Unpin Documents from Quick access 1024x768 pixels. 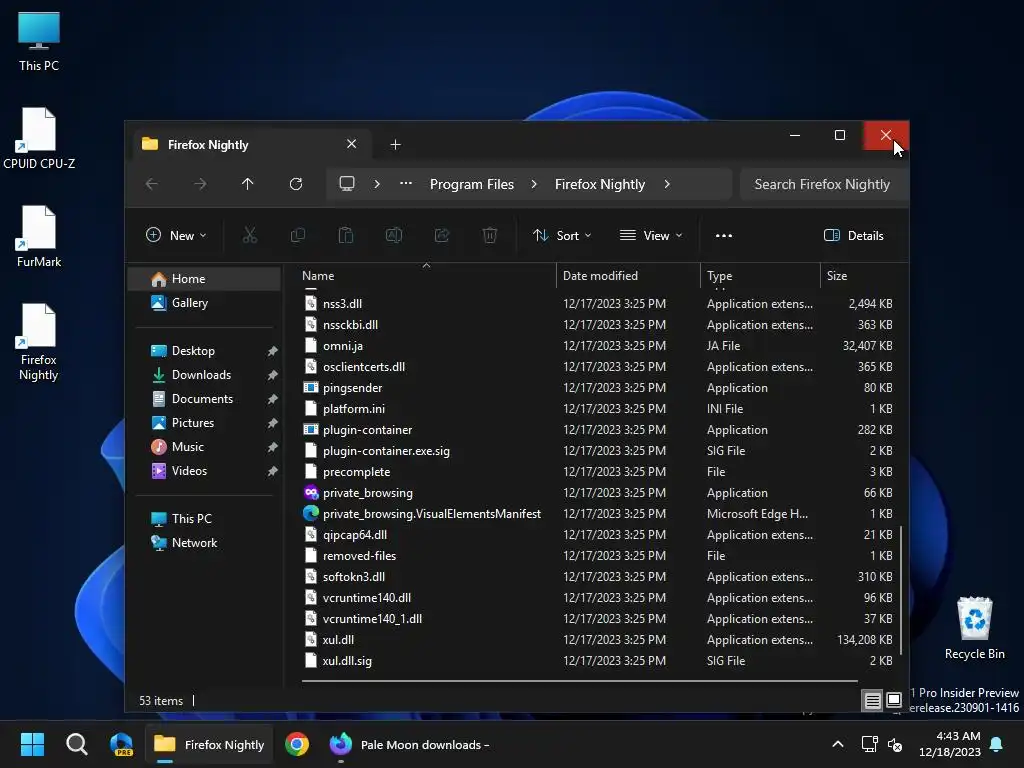pos(272,399)
